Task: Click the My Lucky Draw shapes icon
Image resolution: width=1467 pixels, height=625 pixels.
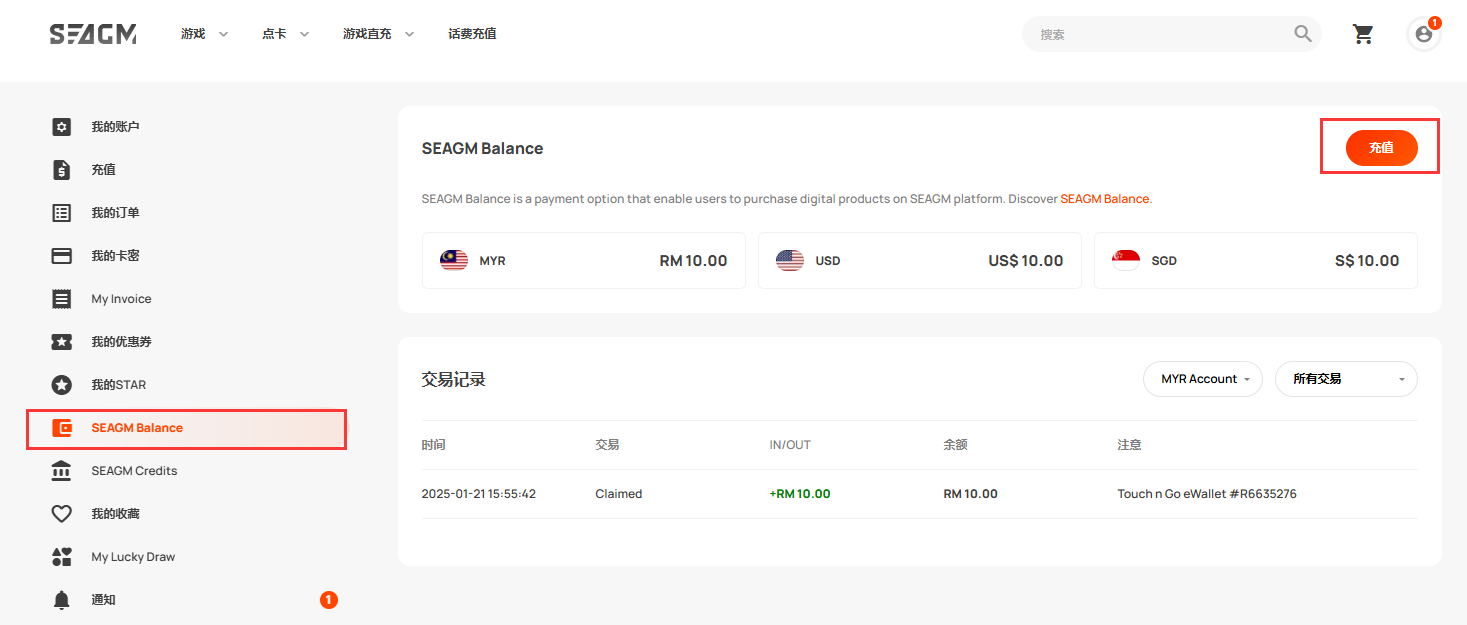Action: click(62, 557)
